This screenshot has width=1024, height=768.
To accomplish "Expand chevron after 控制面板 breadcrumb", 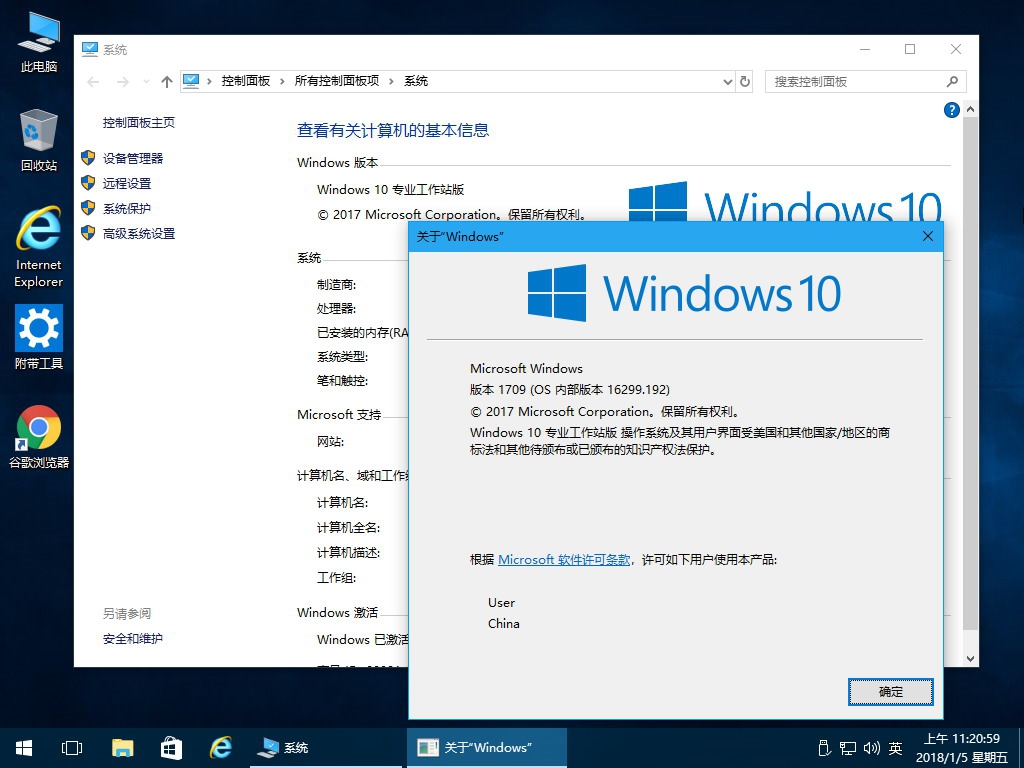I will [x=282, y=81].
